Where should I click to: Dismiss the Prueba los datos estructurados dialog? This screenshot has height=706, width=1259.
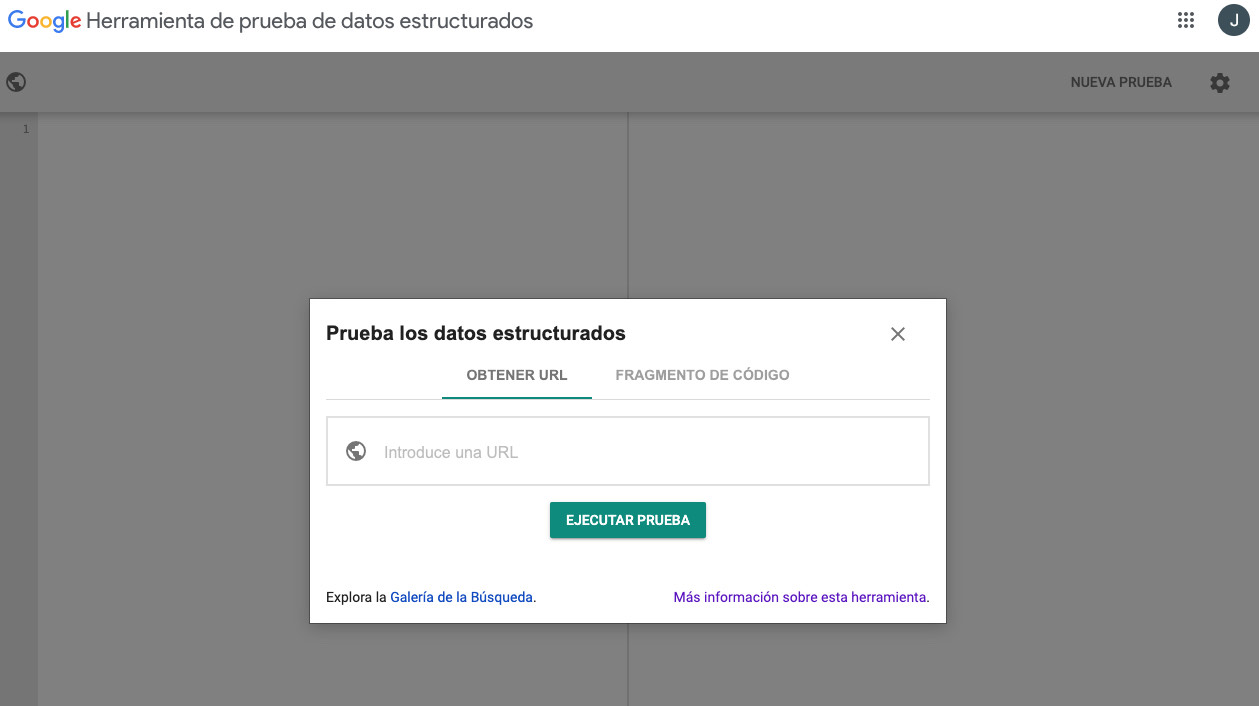pyautogui.click(x=897, y=334)
